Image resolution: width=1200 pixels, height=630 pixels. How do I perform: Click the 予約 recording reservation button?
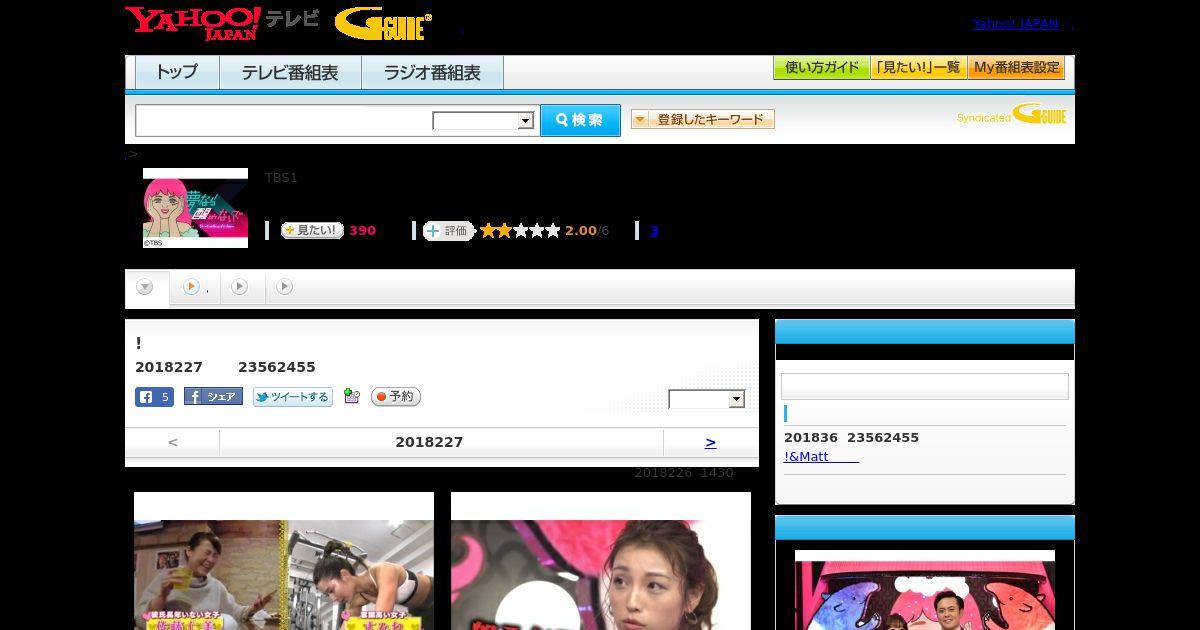pos(396,397)
